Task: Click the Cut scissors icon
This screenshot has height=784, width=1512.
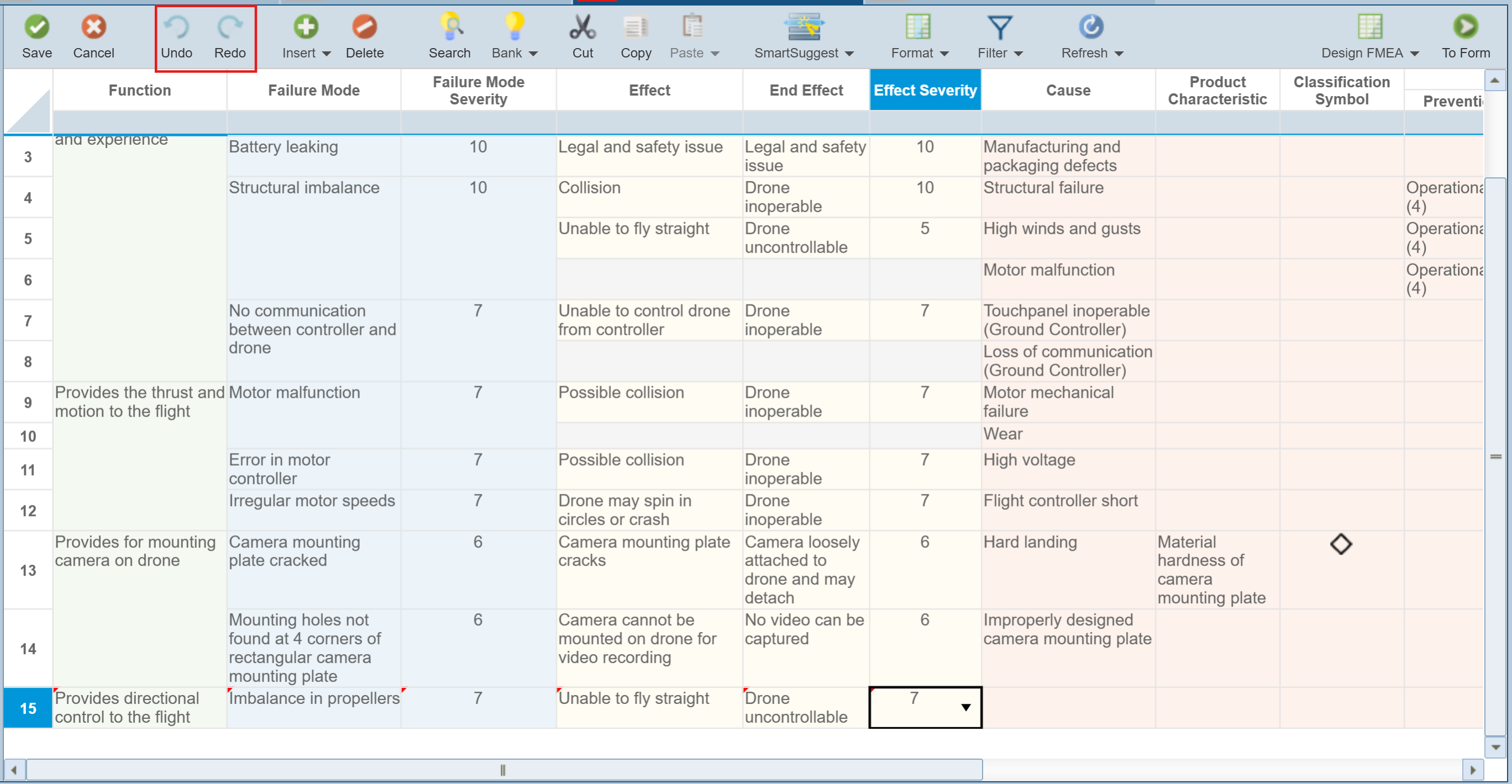Action: [582, 27]
